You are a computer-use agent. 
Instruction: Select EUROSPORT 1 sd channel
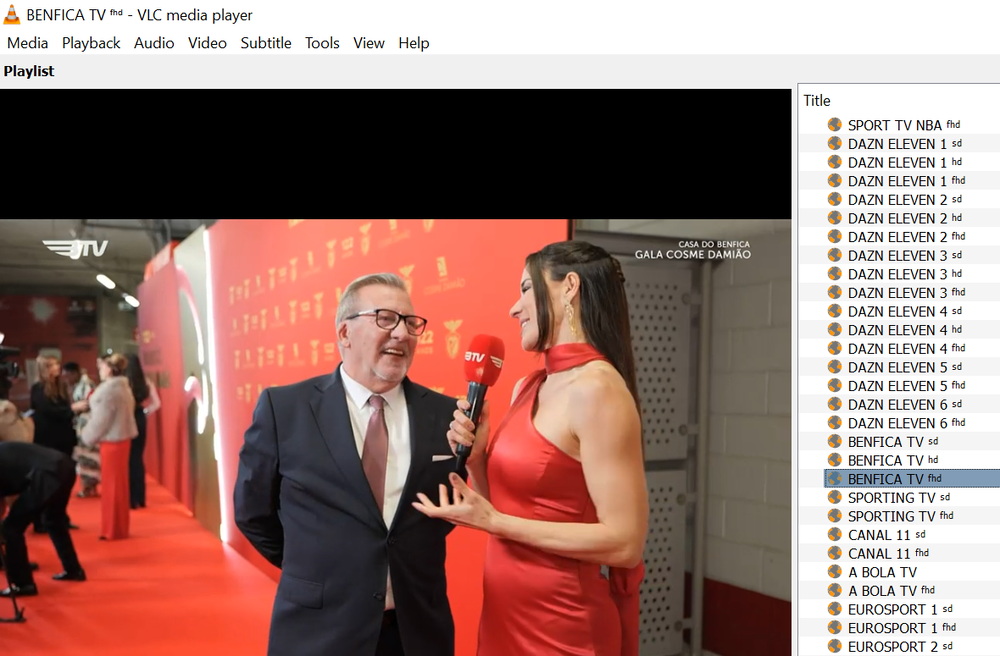tap(900, 609)
